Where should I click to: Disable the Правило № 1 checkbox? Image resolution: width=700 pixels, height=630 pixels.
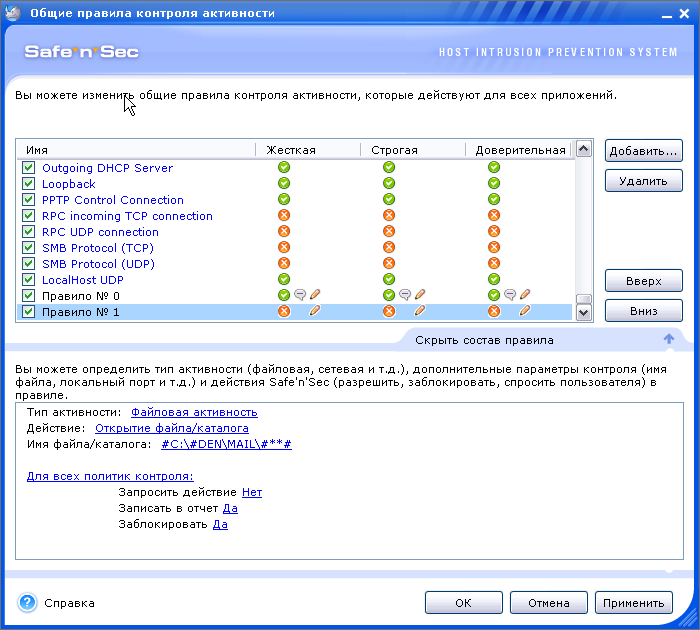click(x=28, y=312)
